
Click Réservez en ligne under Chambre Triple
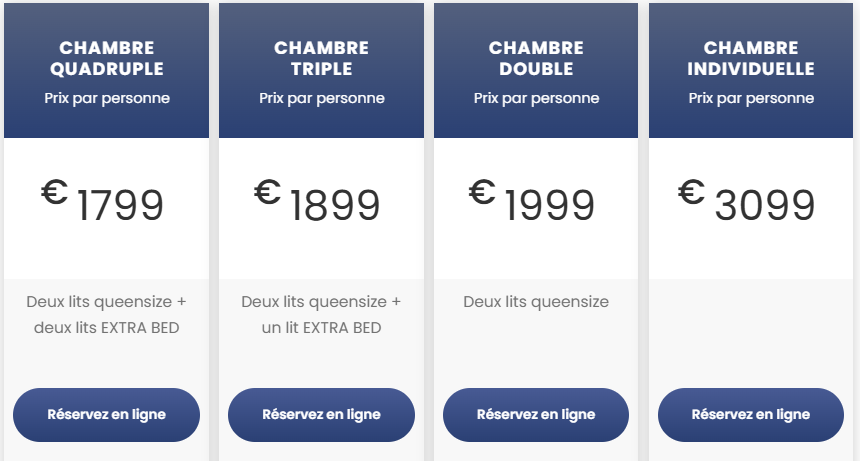point(321,414)
